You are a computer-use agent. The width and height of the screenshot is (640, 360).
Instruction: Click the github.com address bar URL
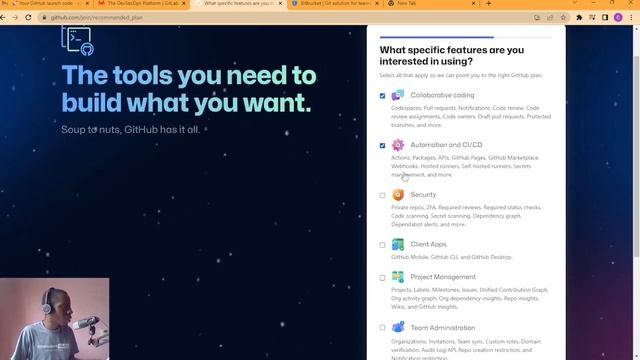click(x=97, y=18)
